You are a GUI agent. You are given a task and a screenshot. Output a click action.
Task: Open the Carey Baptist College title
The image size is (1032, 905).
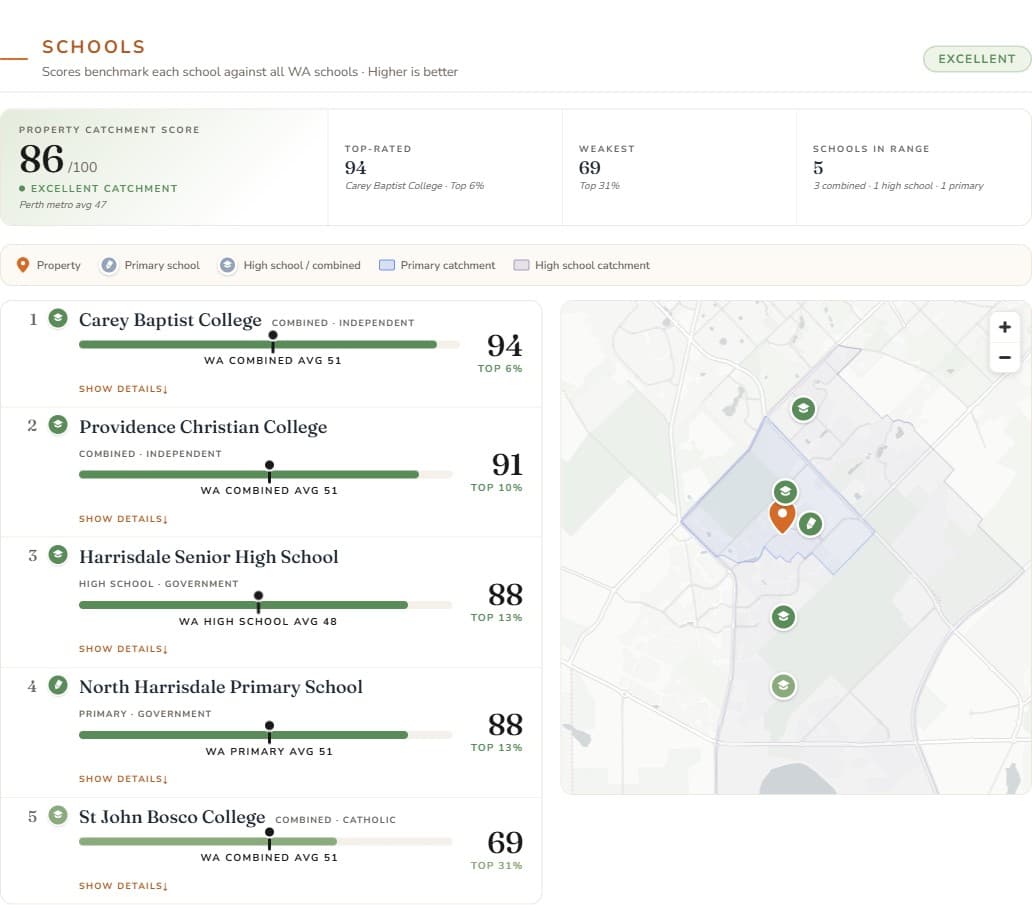170,320
